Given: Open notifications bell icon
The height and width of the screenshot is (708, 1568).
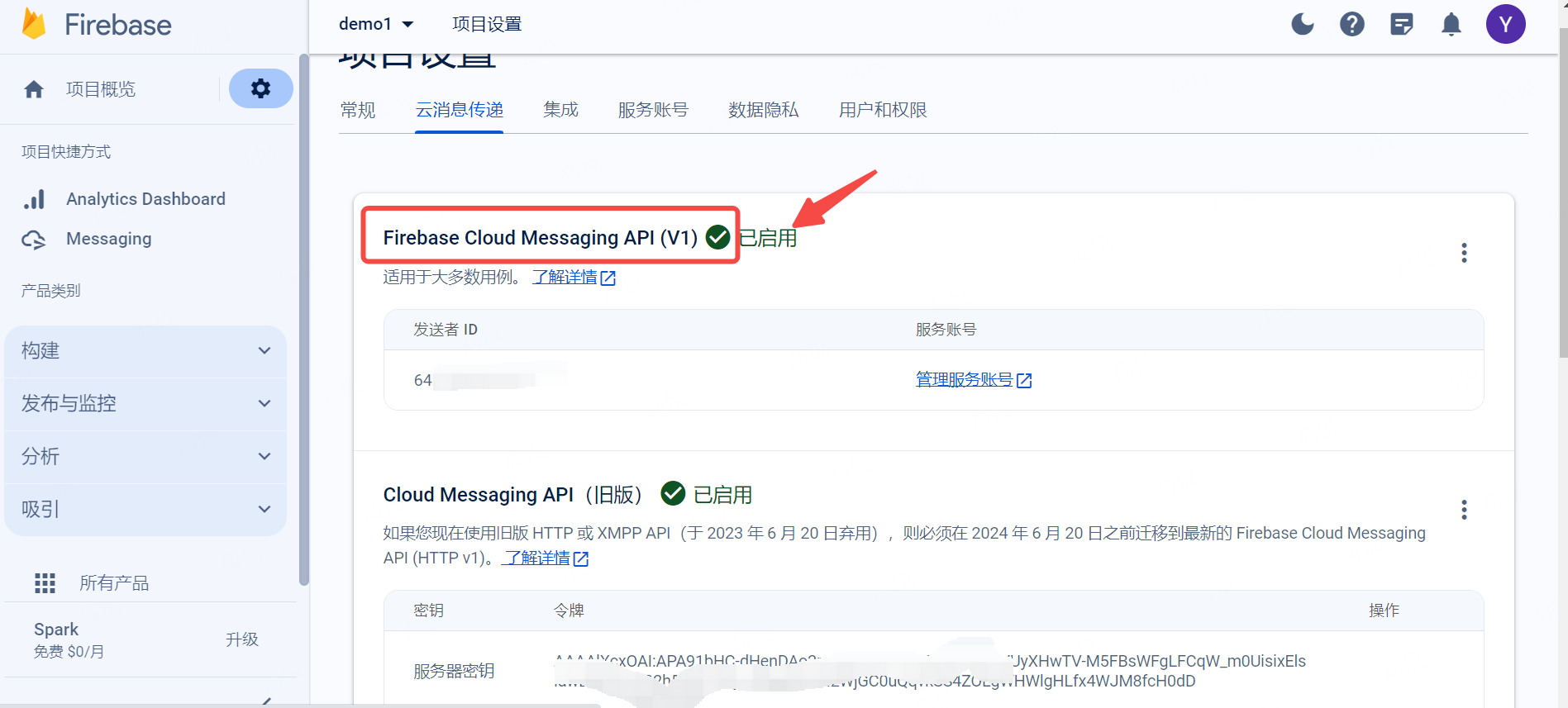Looking at the screenshot, I should (x=1451, y=24).
